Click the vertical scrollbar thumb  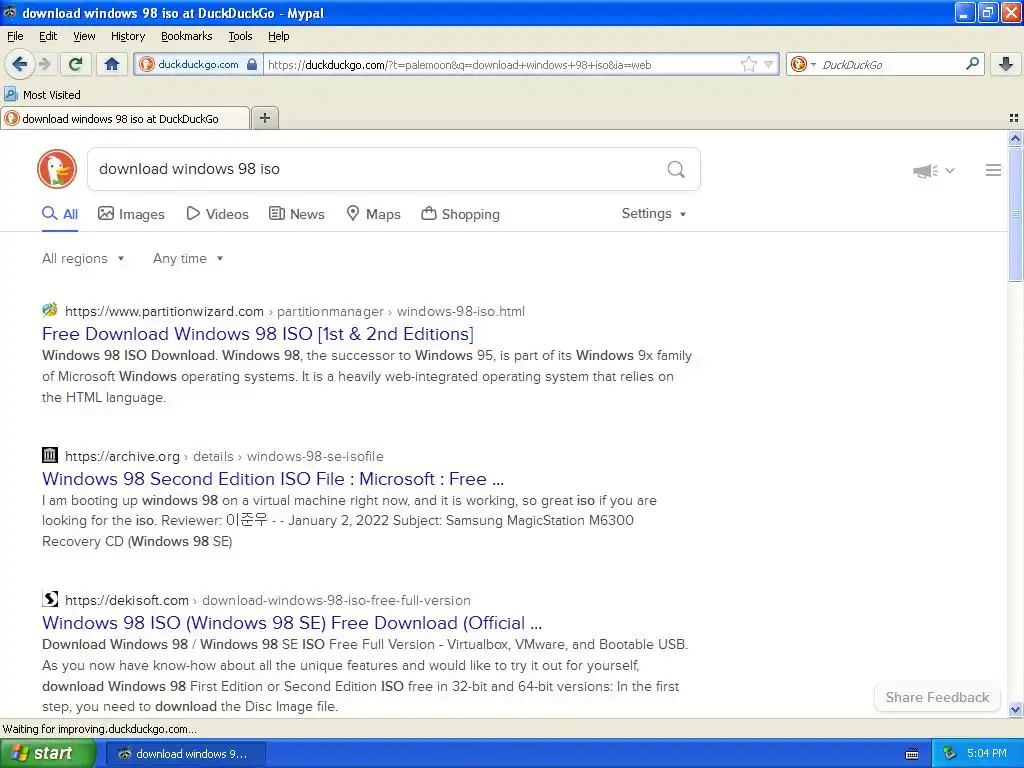1015,214
